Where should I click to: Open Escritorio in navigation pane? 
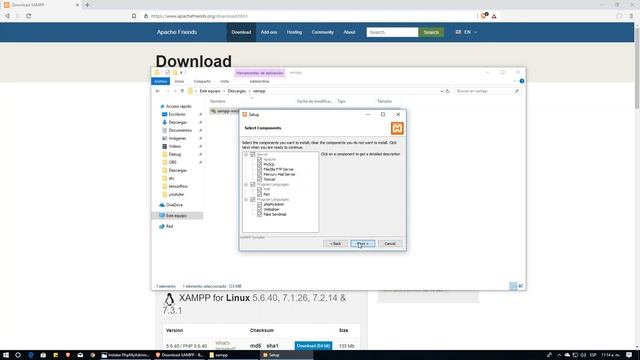[177, 114]
